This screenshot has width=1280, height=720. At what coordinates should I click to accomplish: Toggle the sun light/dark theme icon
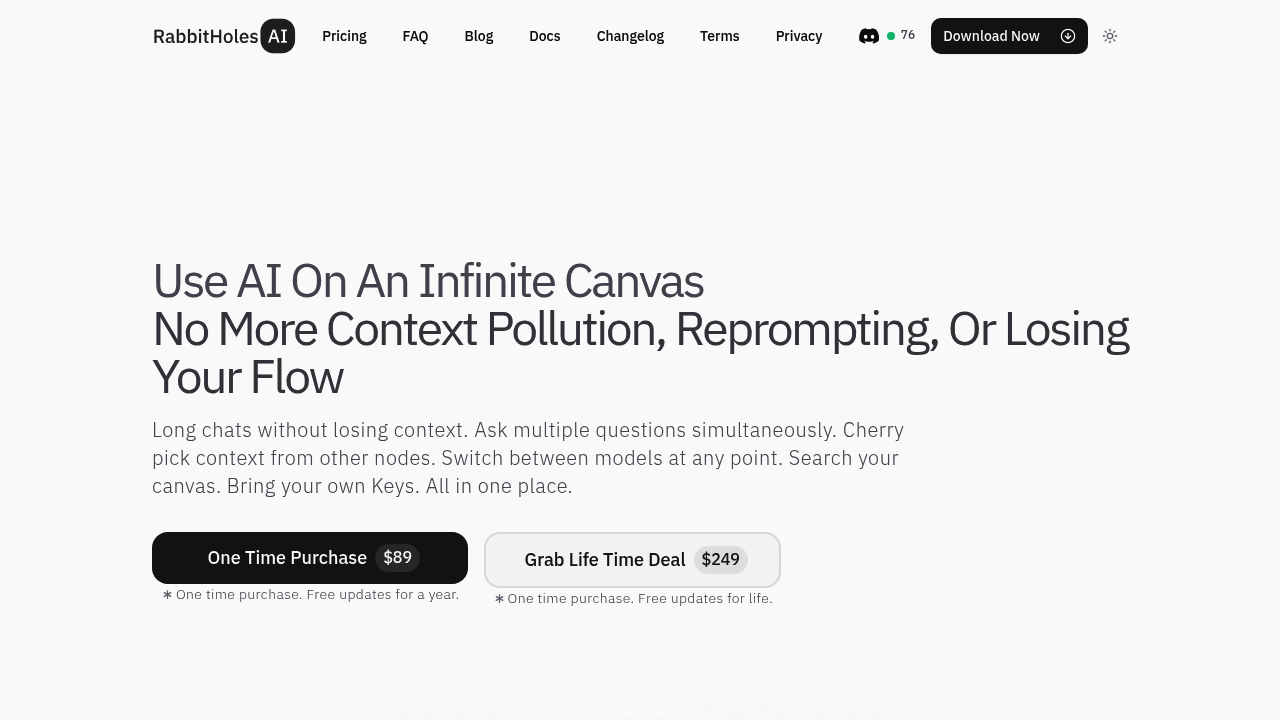(x=1110, y=36)
